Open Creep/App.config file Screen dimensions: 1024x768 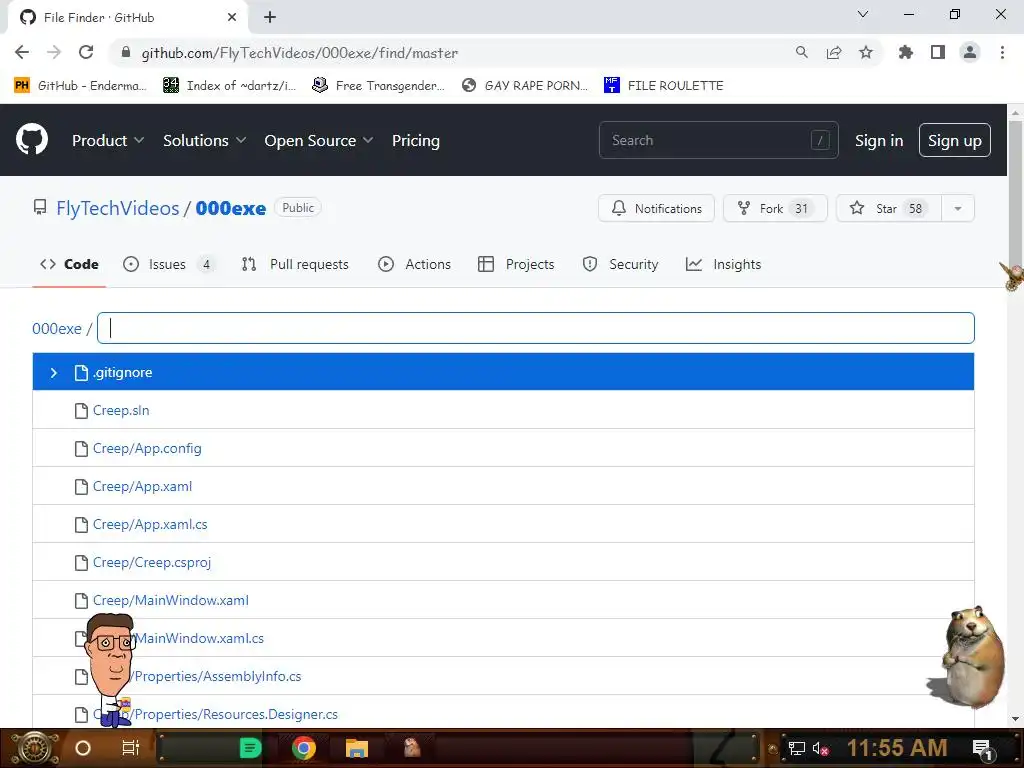(147, 448)
